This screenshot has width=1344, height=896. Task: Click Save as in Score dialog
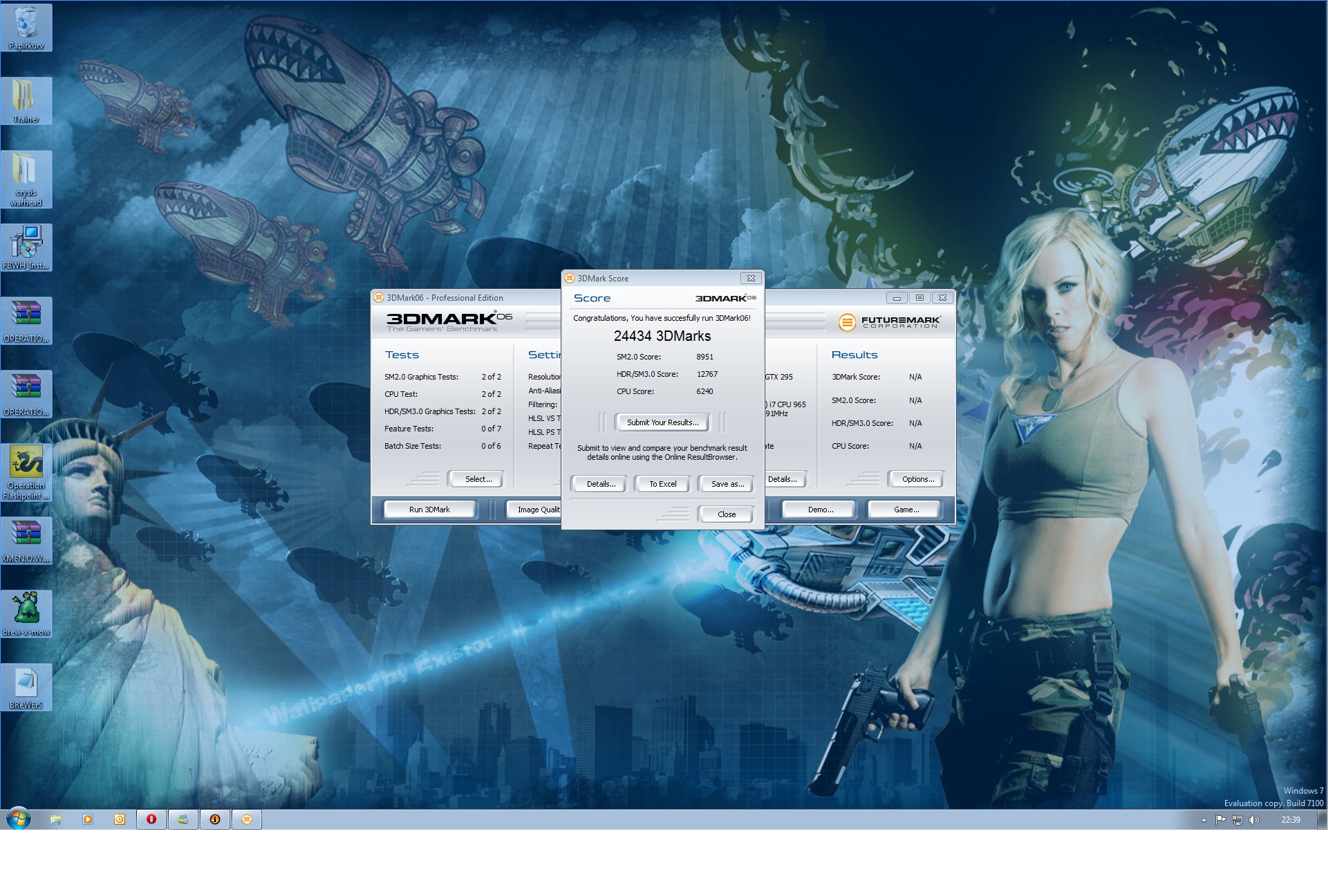(727, 484)
